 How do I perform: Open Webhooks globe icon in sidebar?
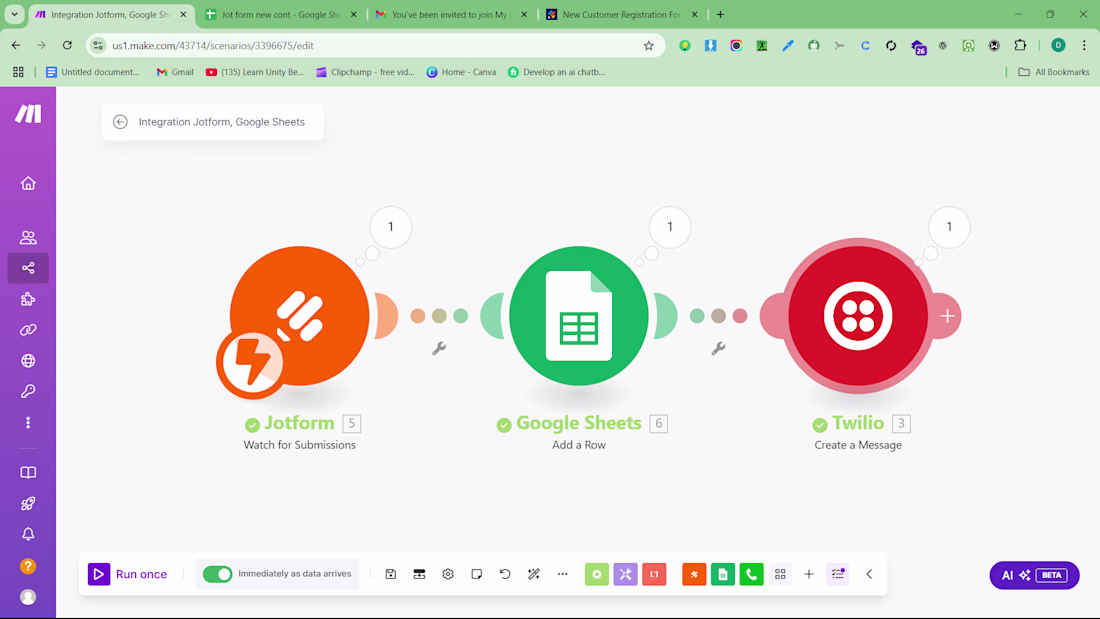(28, 361)
